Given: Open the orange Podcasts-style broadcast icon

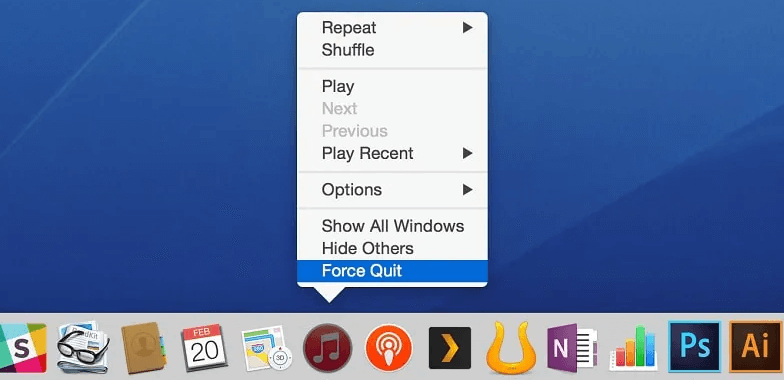Looking at the screenshot, I should [388, 348].
